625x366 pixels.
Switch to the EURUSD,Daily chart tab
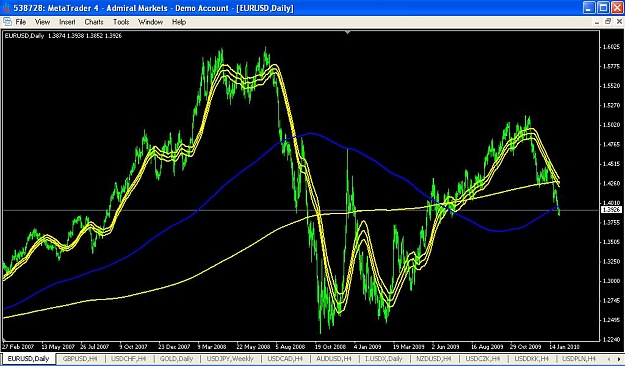(29, 358)
